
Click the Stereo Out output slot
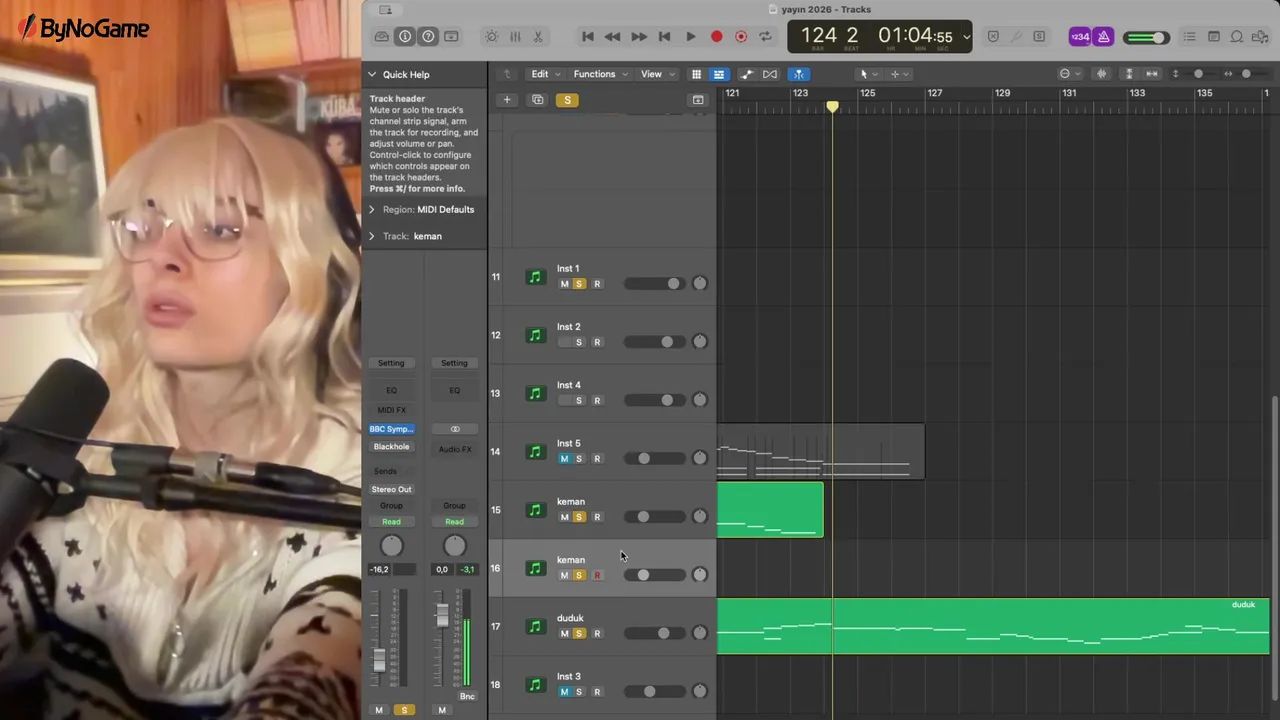(x=391, y=489)
